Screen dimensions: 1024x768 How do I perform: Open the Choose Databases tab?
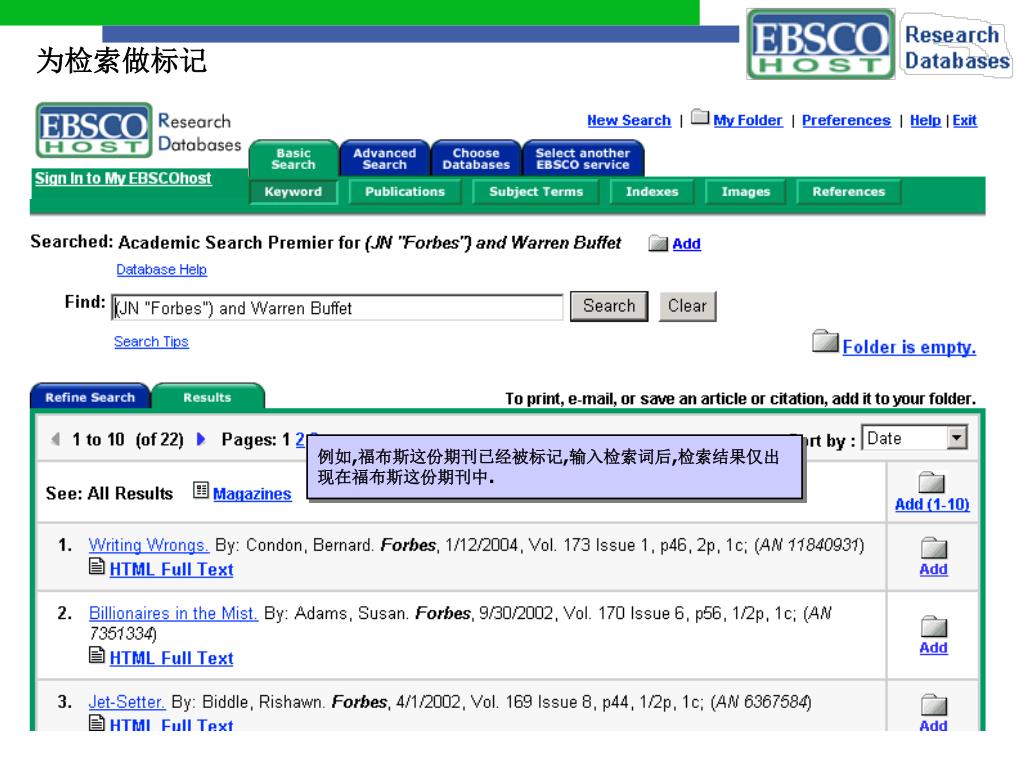coord(476,159)
